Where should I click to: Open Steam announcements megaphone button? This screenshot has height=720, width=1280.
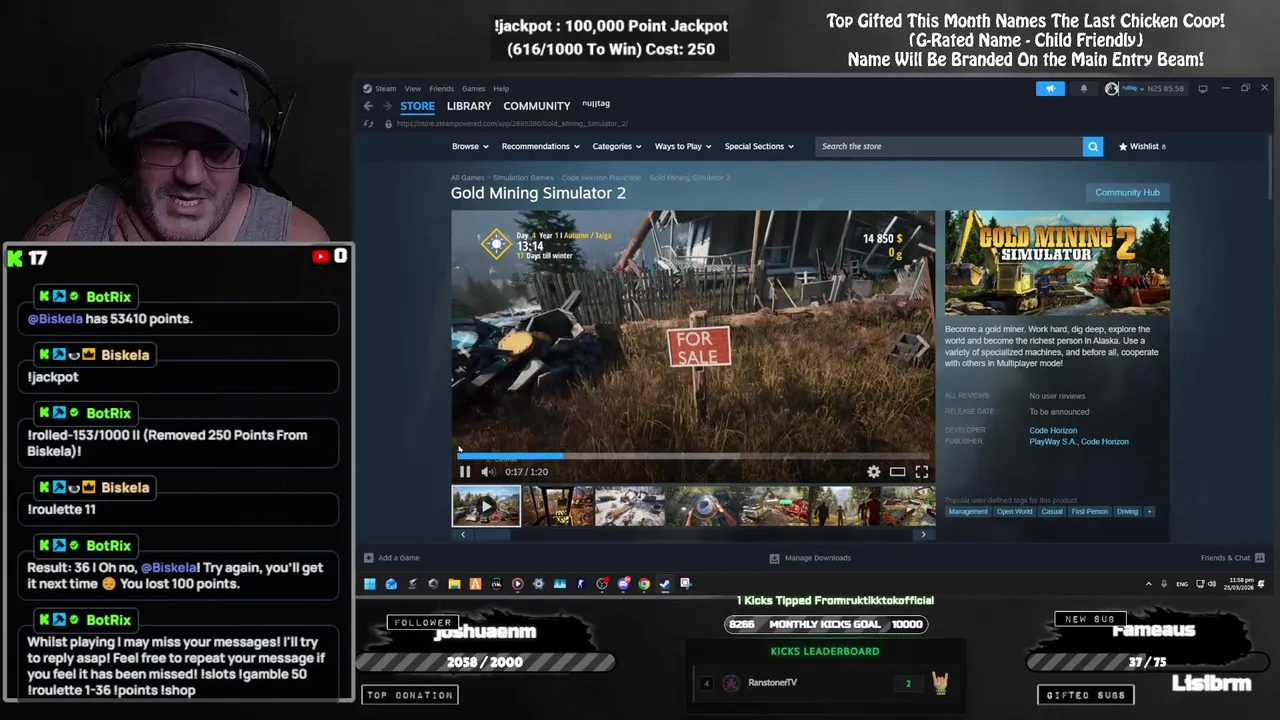[1050, 88]
